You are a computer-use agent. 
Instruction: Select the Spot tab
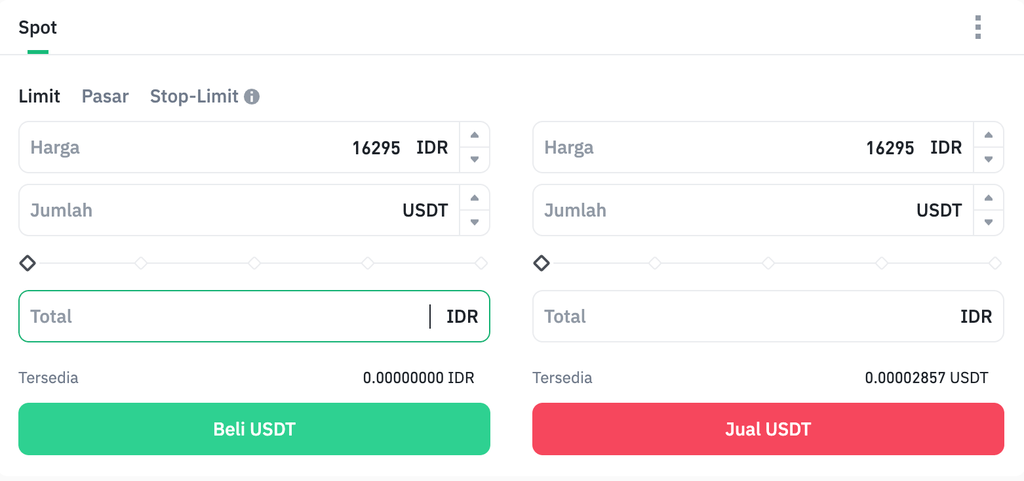pos(38,27)
